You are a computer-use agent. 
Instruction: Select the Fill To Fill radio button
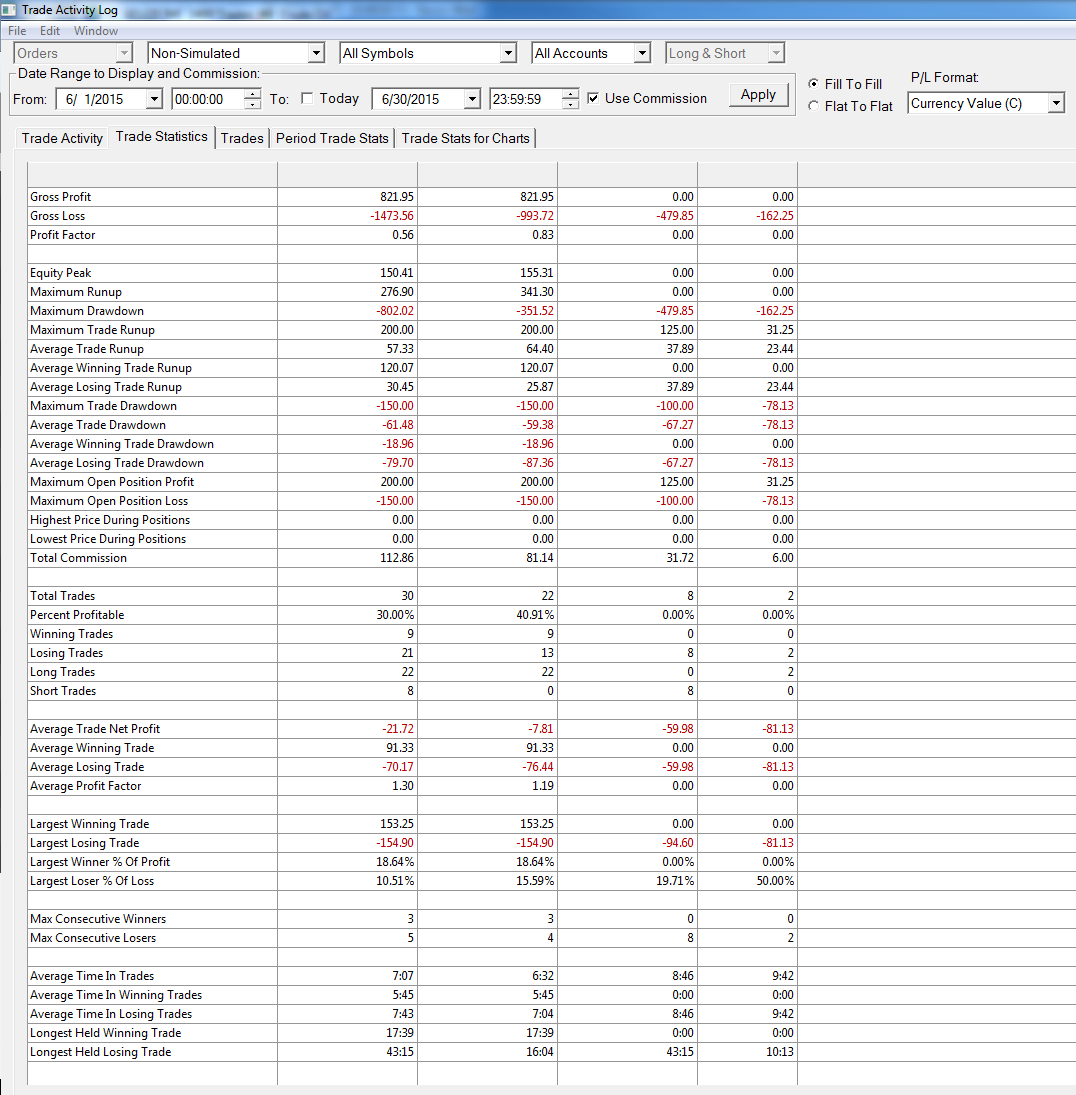(x=813, y=84)
